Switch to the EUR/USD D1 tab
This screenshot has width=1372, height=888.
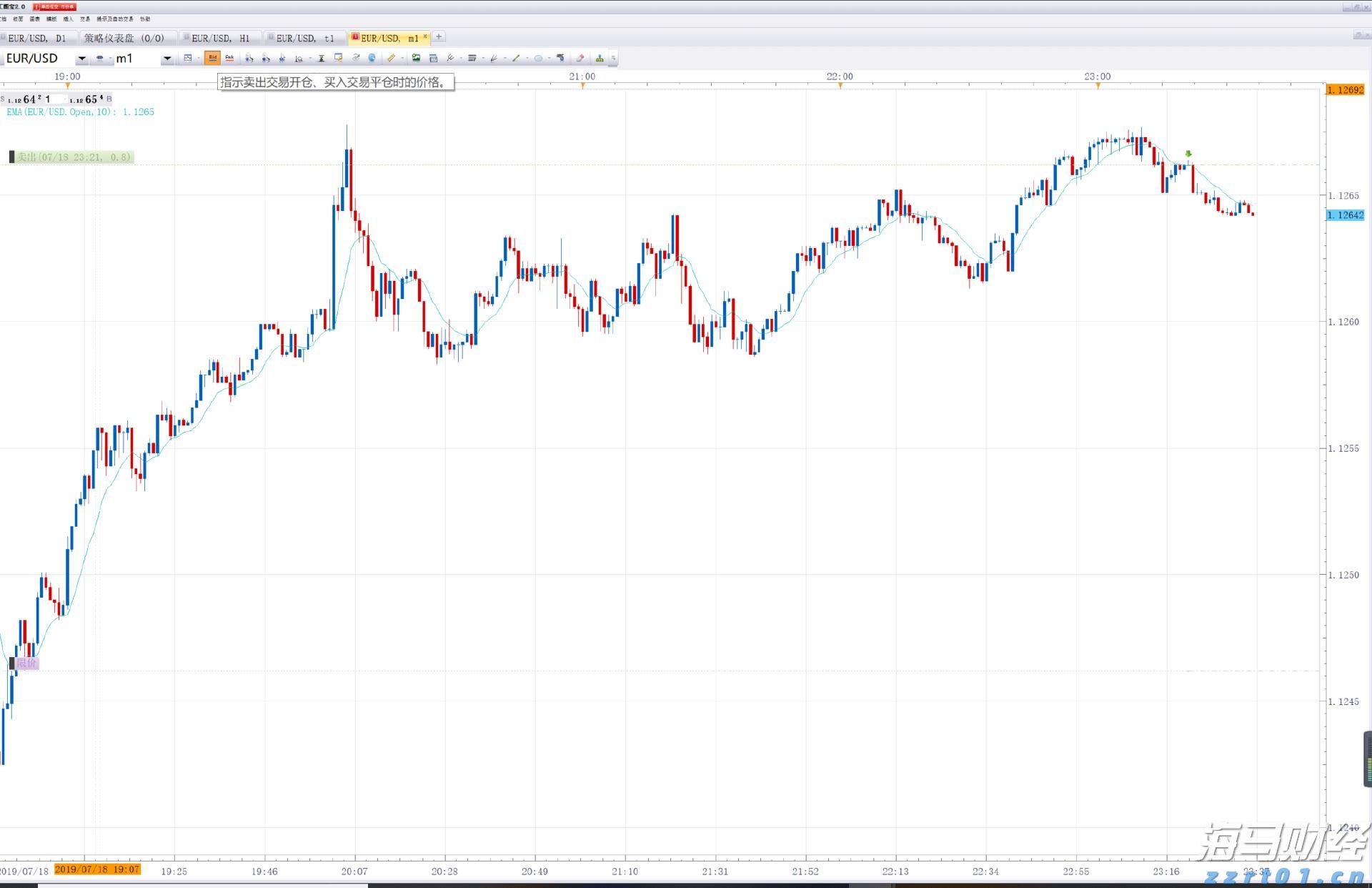tap(36, 38)
